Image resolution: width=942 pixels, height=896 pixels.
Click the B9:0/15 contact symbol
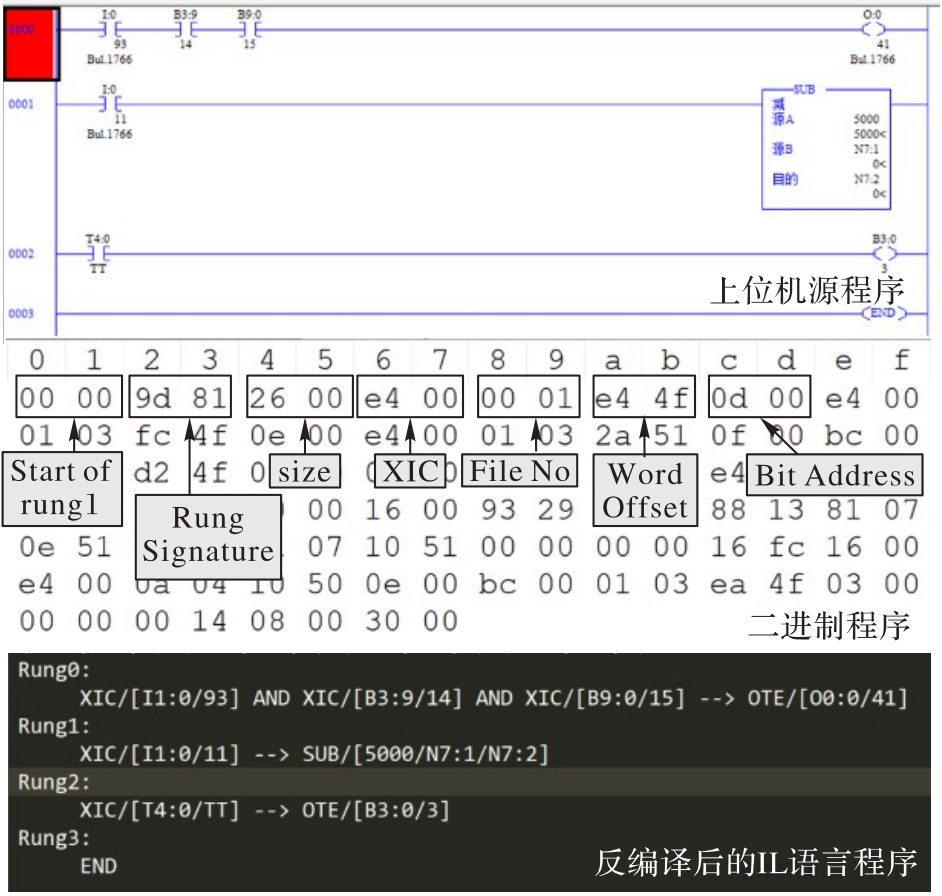coord(248,29)
